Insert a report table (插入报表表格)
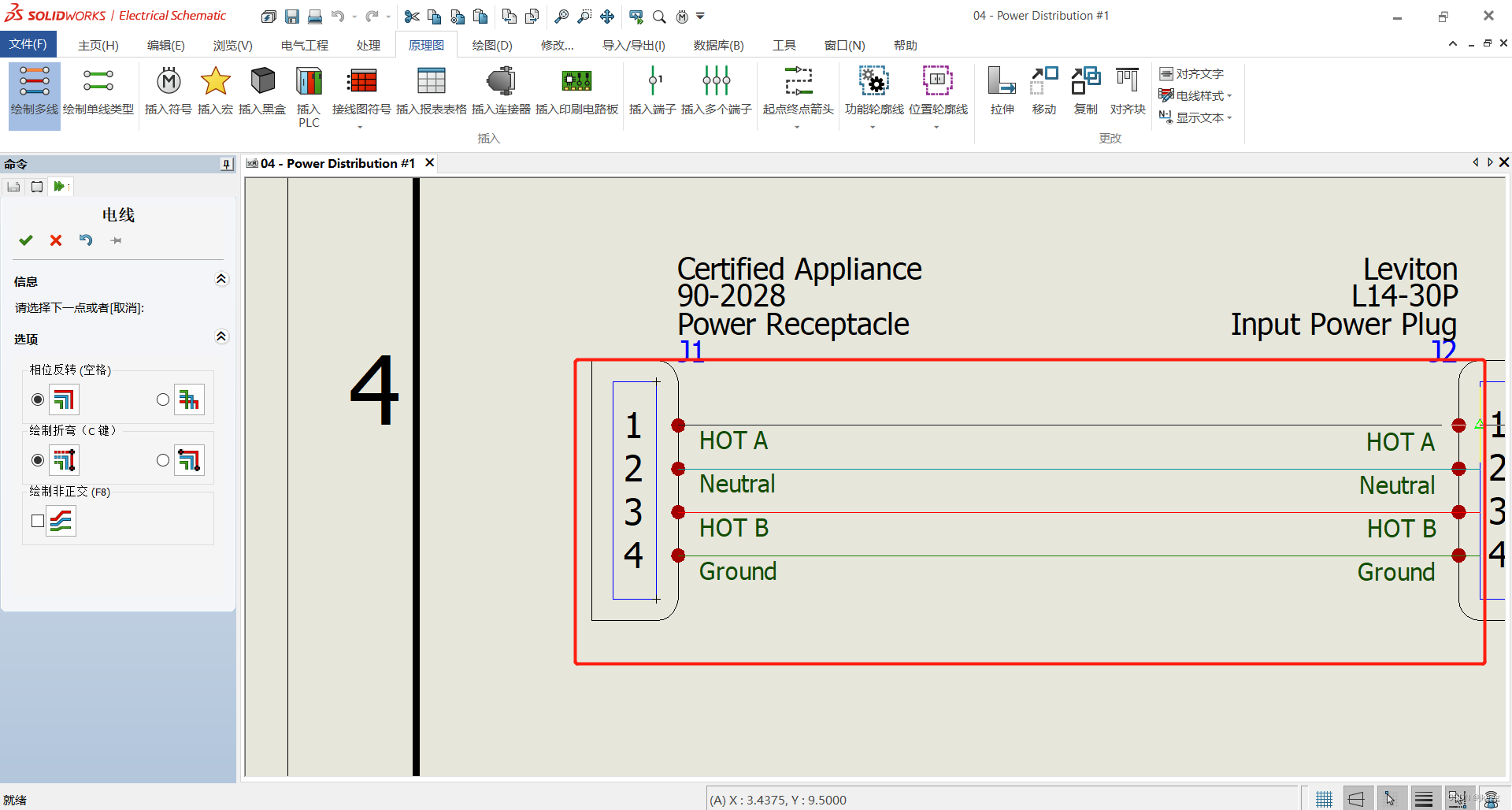The height and width of the screenshot is (810, 1512). click(432, 91)
